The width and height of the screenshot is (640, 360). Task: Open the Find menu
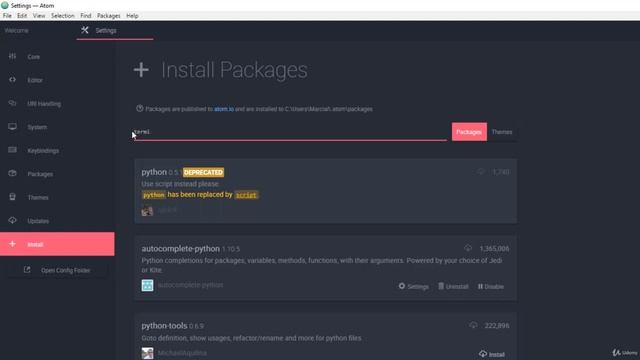86,16
